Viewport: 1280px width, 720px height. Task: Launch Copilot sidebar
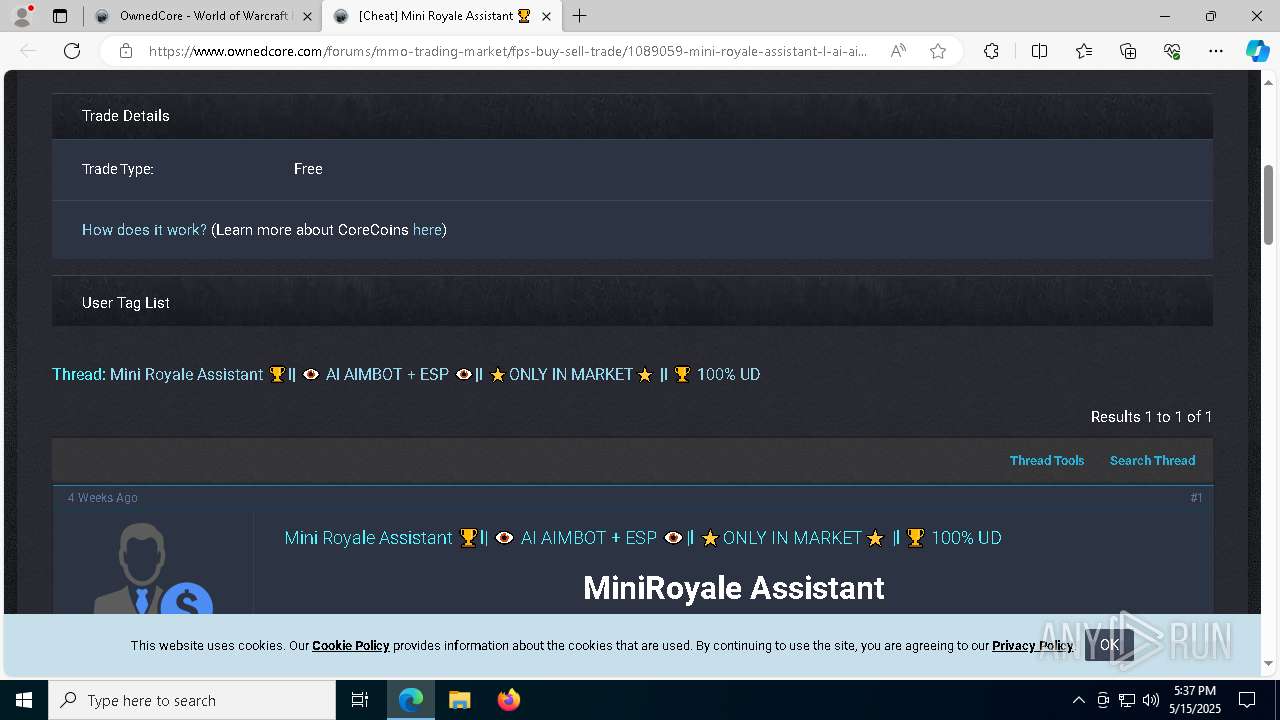point(1257,51)
